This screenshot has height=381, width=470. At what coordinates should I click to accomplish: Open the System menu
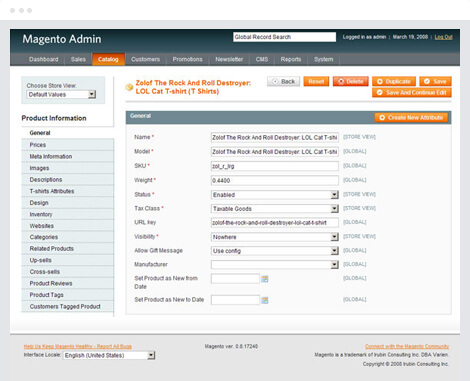pyautogui.click(x=323, y=59)
